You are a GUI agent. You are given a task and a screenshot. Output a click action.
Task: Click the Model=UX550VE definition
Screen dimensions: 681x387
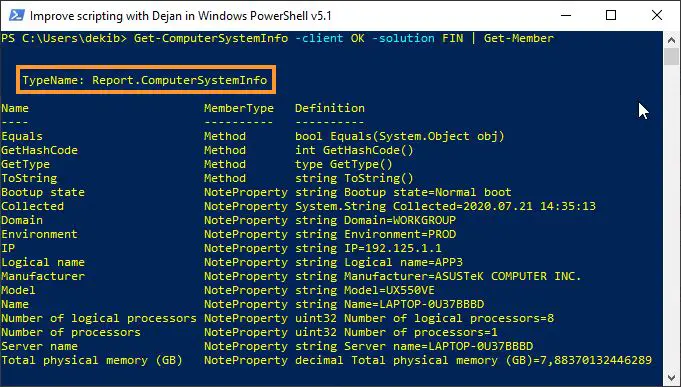point(390,290)
